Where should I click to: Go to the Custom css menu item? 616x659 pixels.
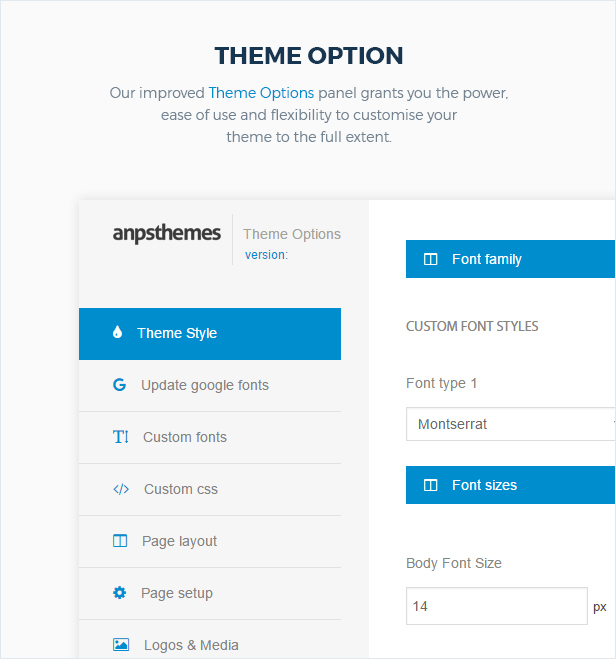[180, 489]
